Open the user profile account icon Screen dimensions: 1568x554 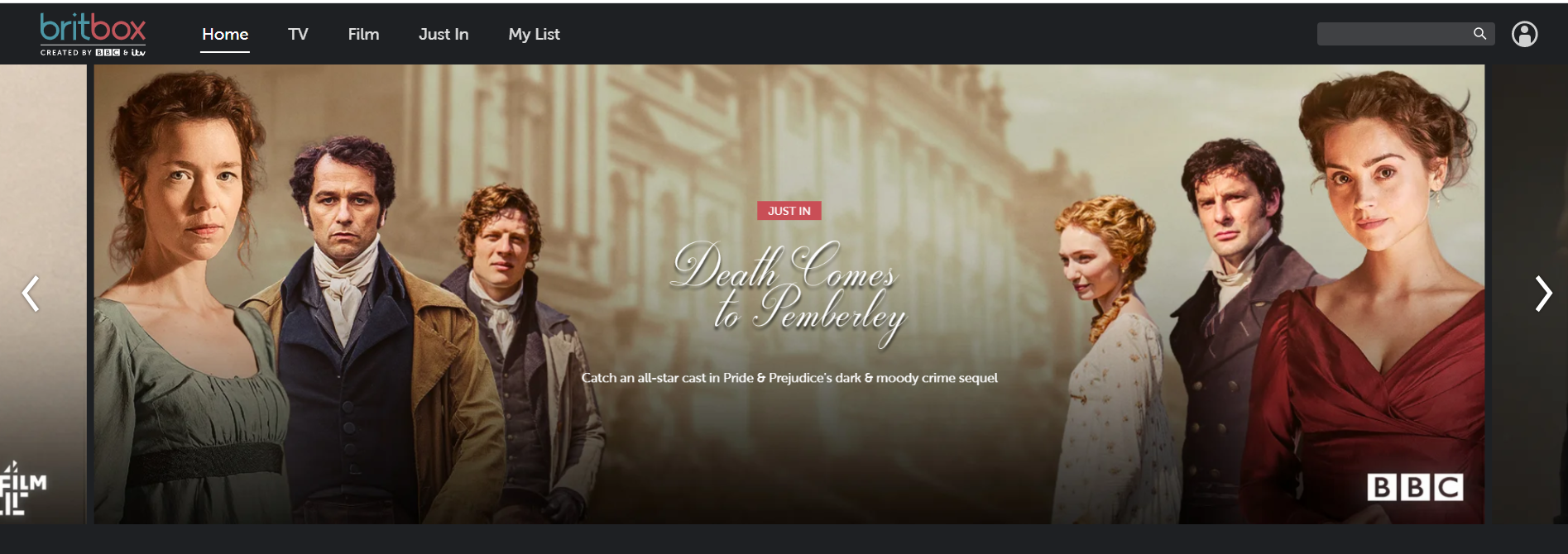pos(1524,34)
